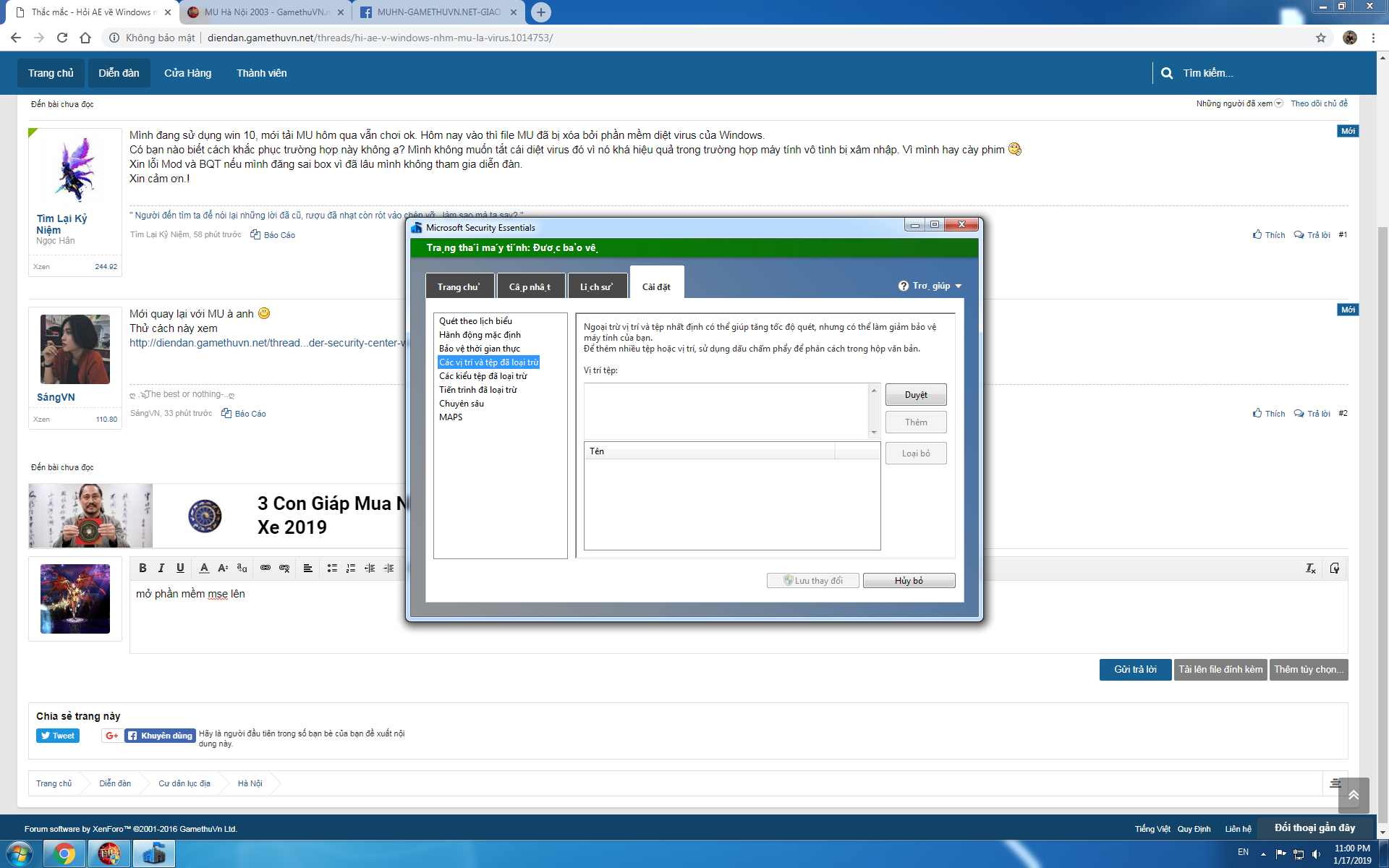The image size is (1389, 868).
Task: Expand the Trợ giúp help dropdown
Action: tap(959, 286)
